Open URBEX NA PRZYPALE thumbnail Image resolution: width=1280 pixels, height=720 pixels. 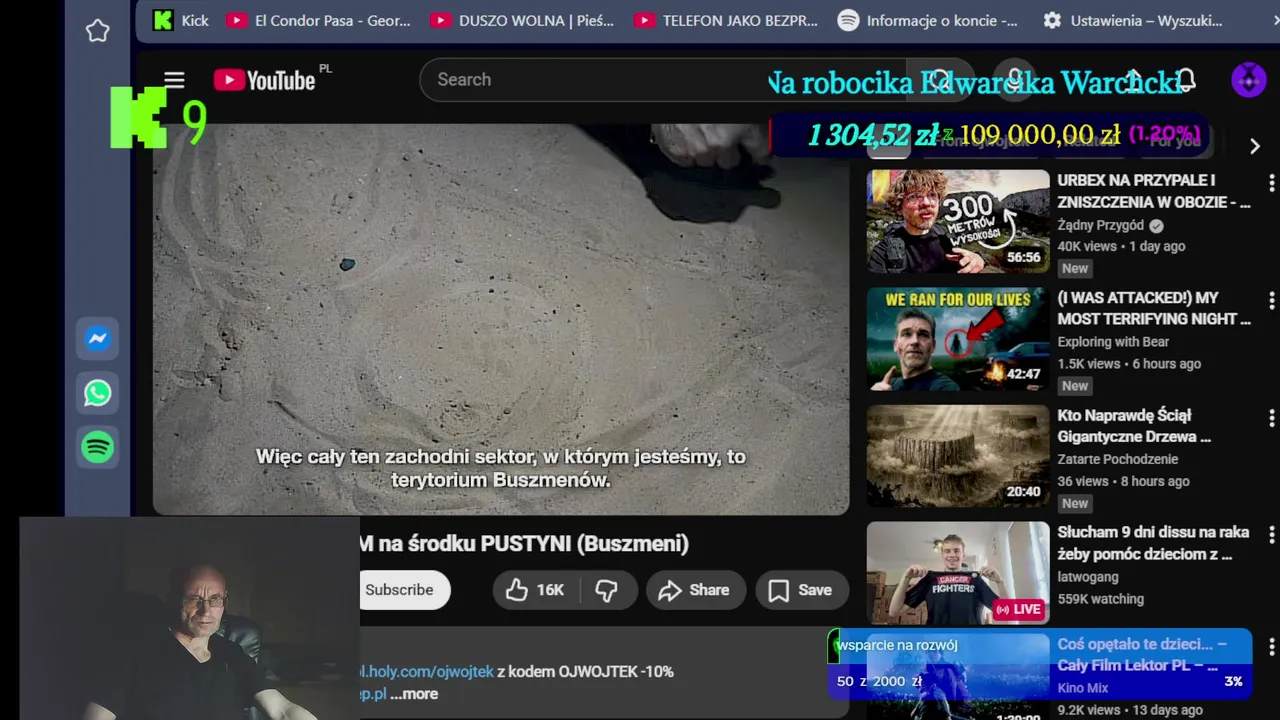(x=958, y=221)
